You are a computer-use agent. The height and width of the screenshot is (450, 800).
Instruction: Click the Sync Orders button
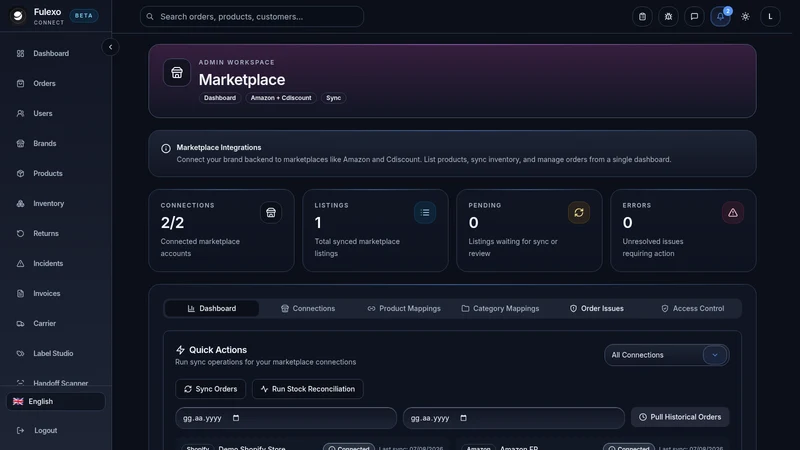(x=210, y=389)
